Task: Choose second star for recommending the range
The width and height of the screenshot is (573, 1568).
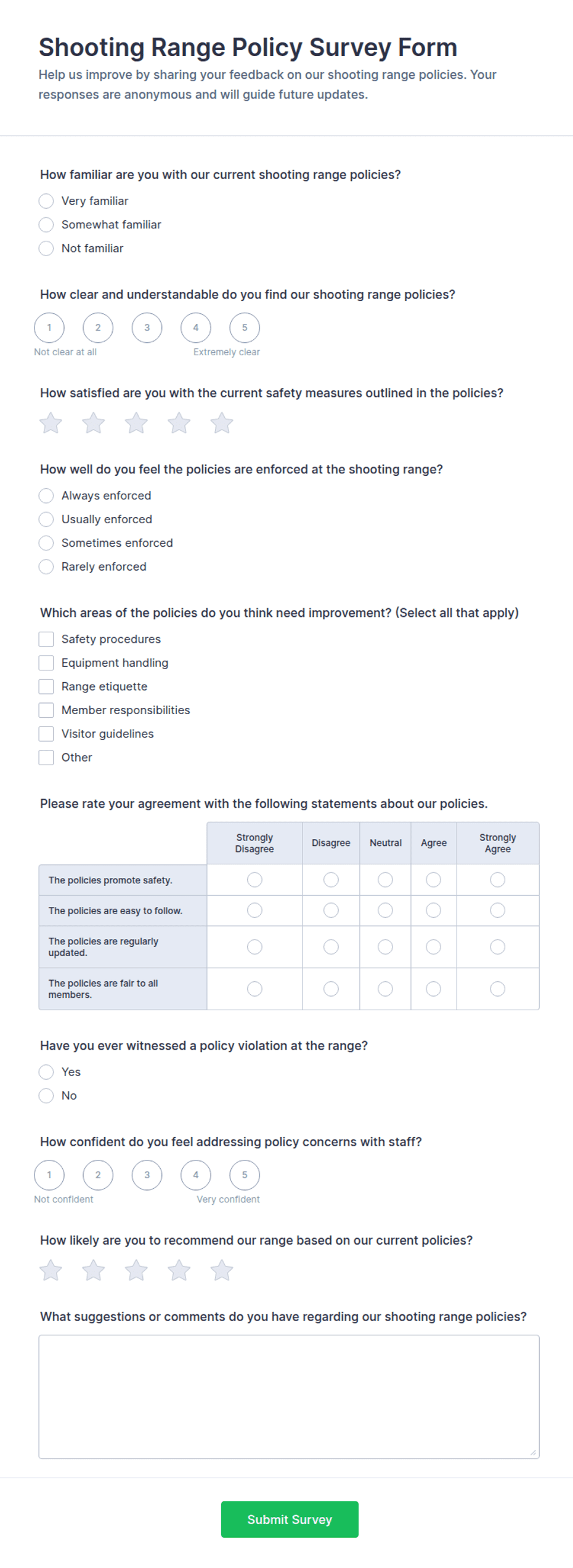Action: (94, 1270)
